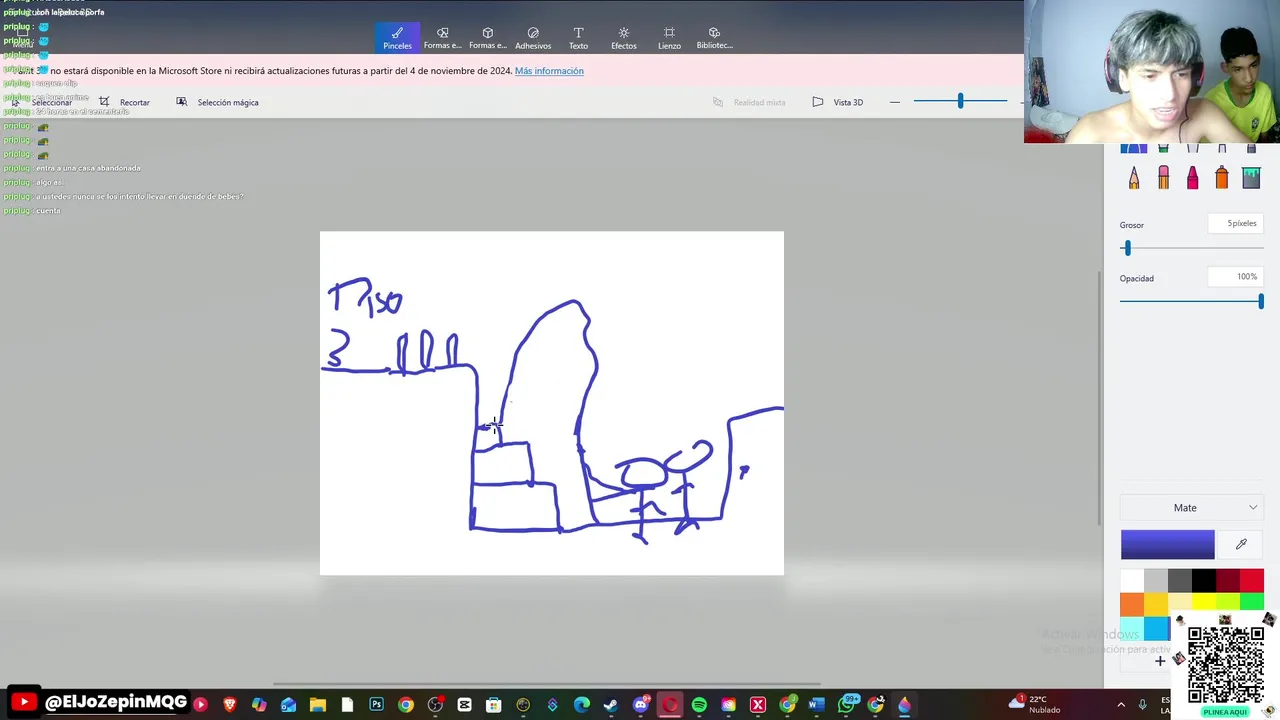Screen dimensions: 1280x720
Task: Select the pencil brush
Action: 1134,178
